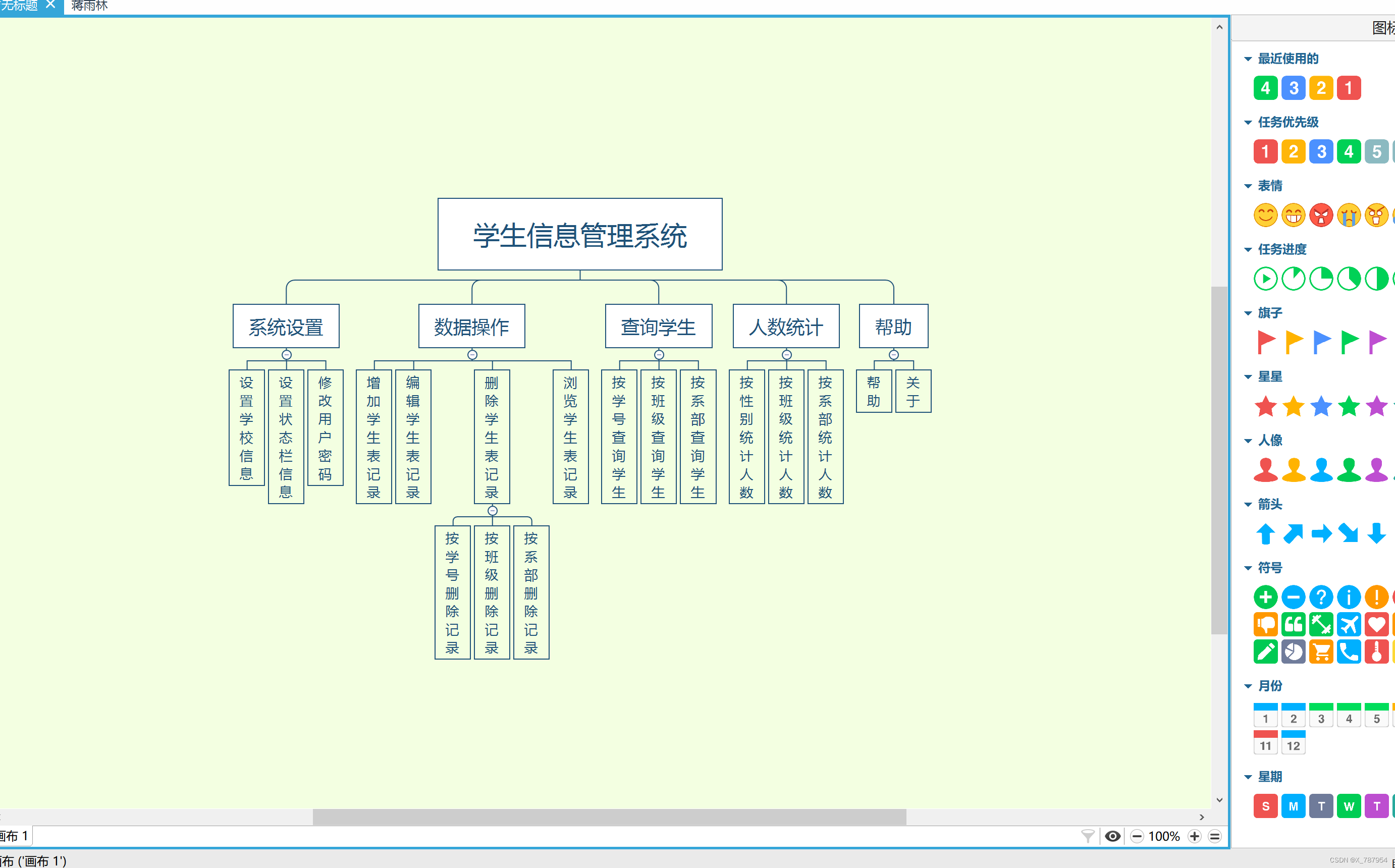Screen dimensions: 1395x868
Task: Insert the red person marker
Action: click(1265, 470)
